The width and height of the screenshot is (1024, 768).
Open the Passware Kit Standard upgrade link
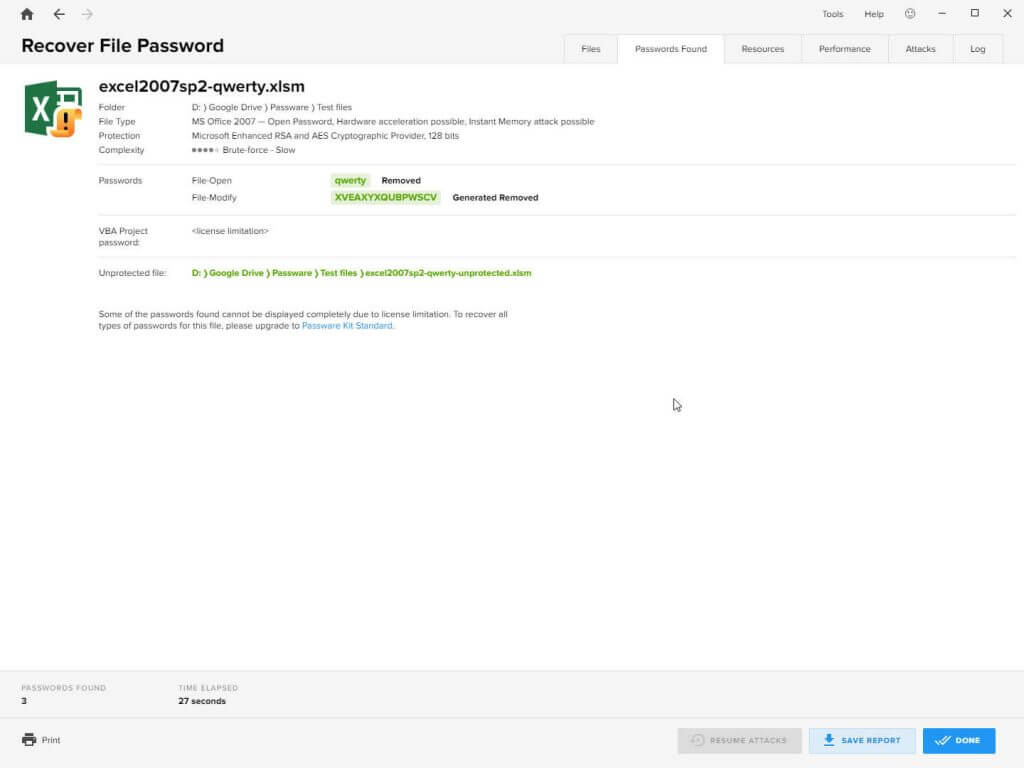coord(347,326)
